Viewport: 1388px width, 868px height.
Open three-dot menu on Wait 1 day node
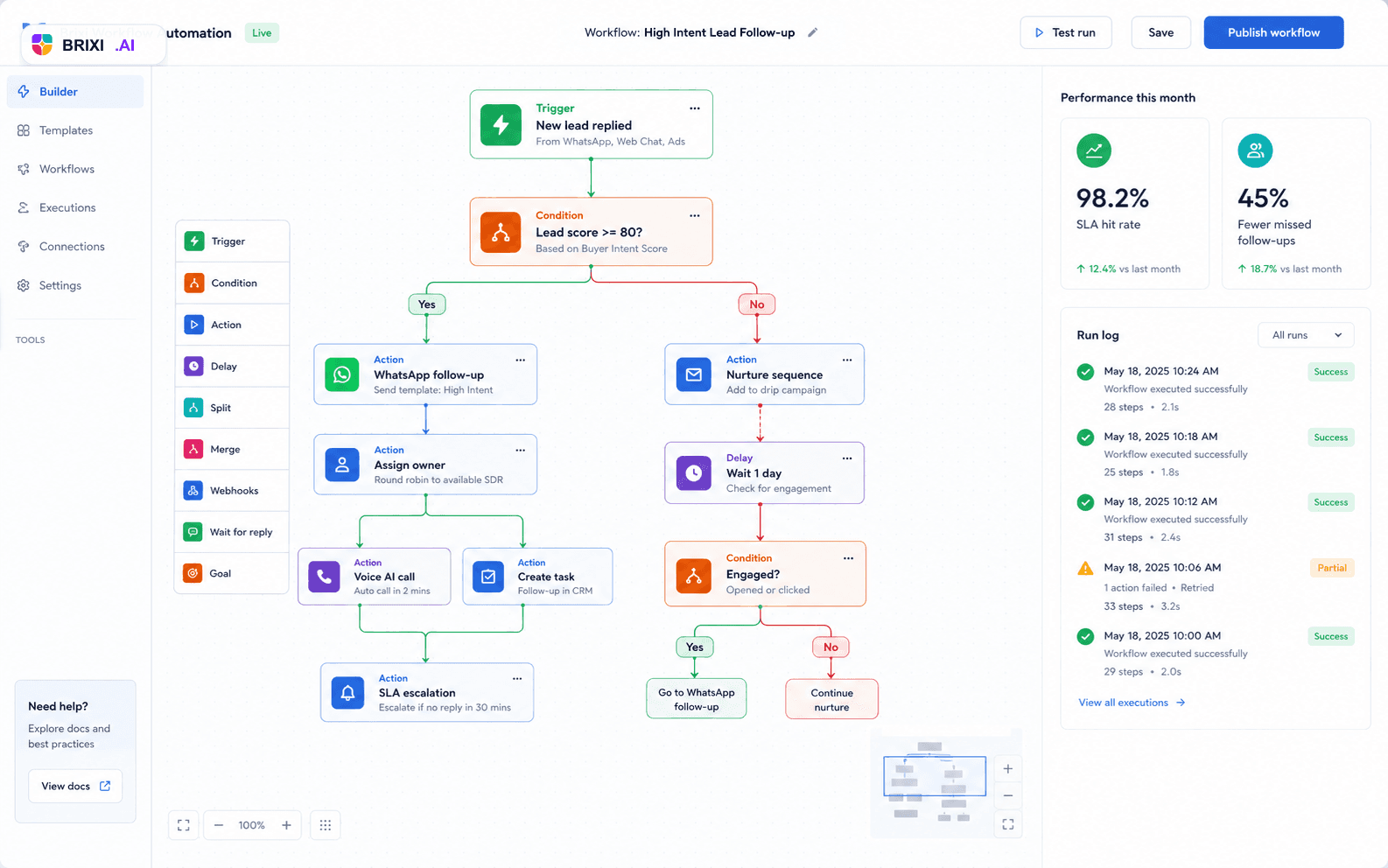(847, 458)
